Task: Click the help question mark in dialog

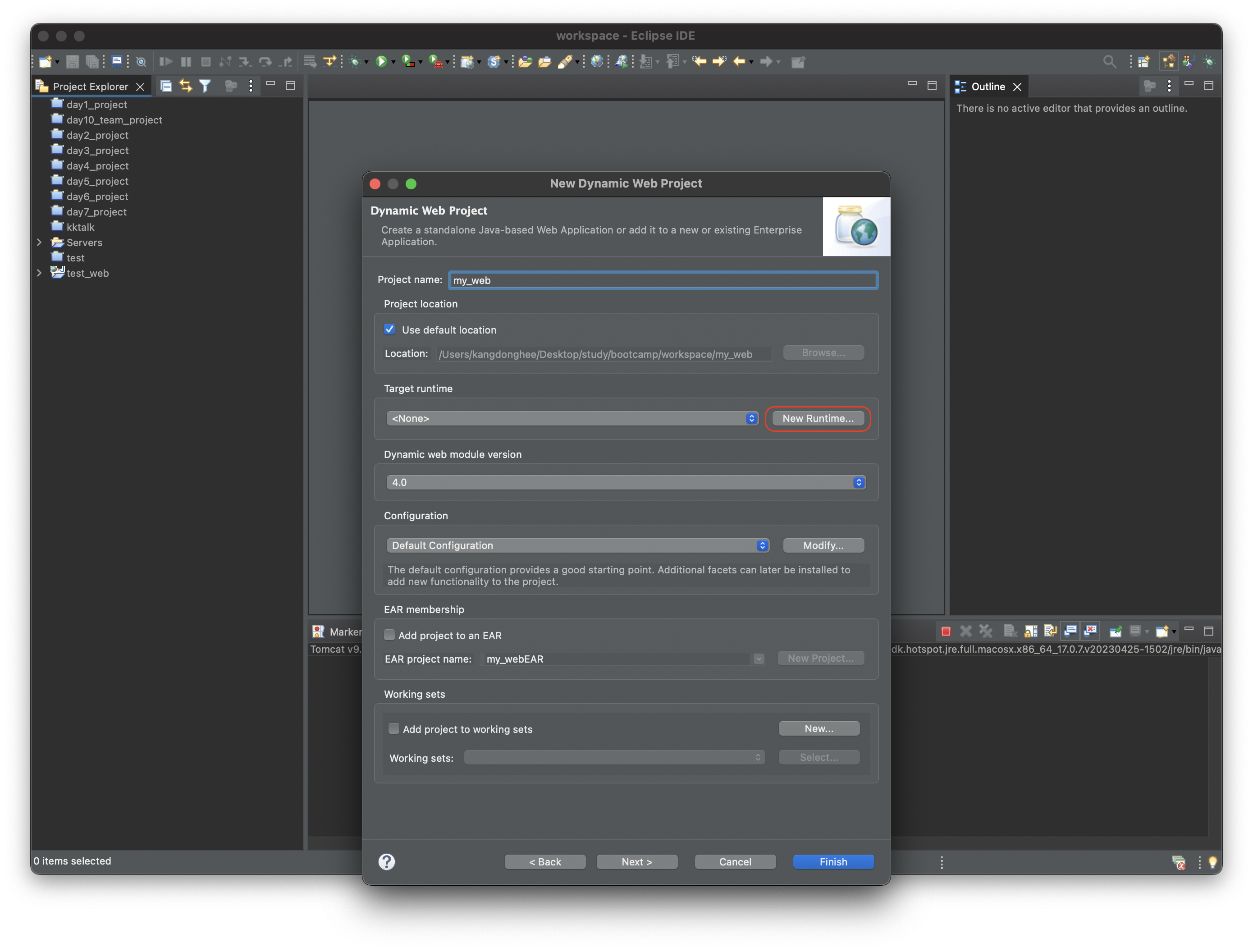Action: [387, 862]
